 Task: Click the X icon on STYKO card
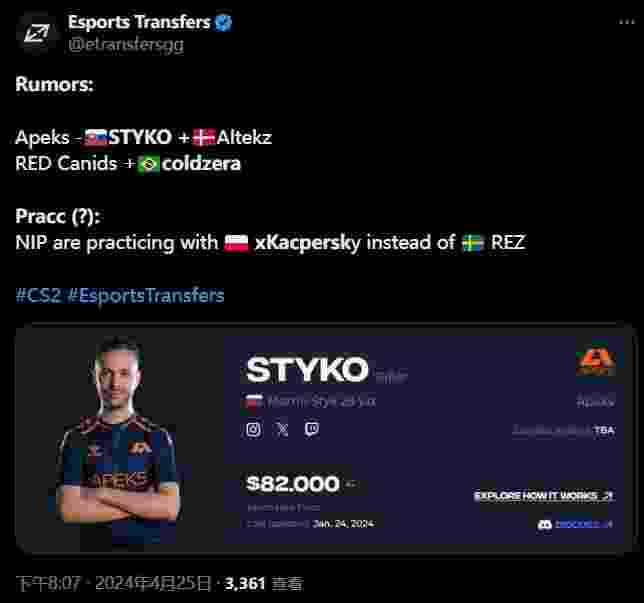click(x=283, y=430)
